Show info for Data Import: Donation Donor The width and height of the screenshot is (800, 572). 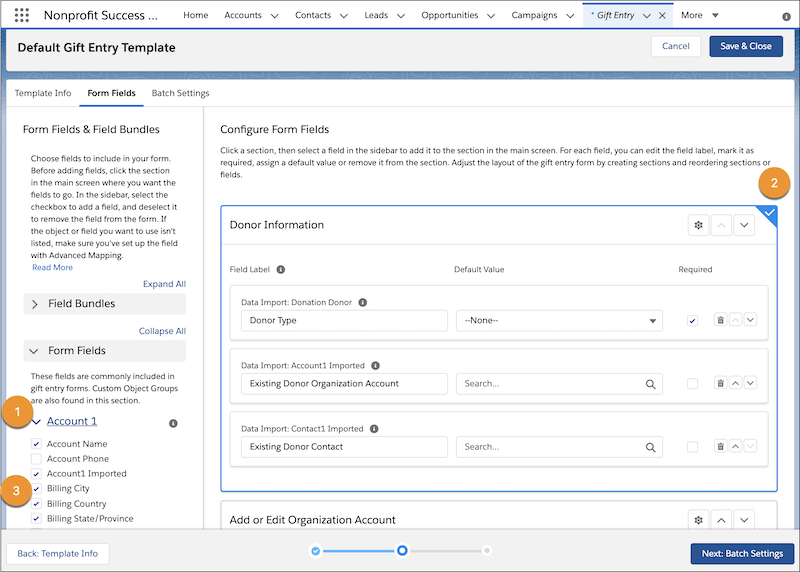[363, 303]
